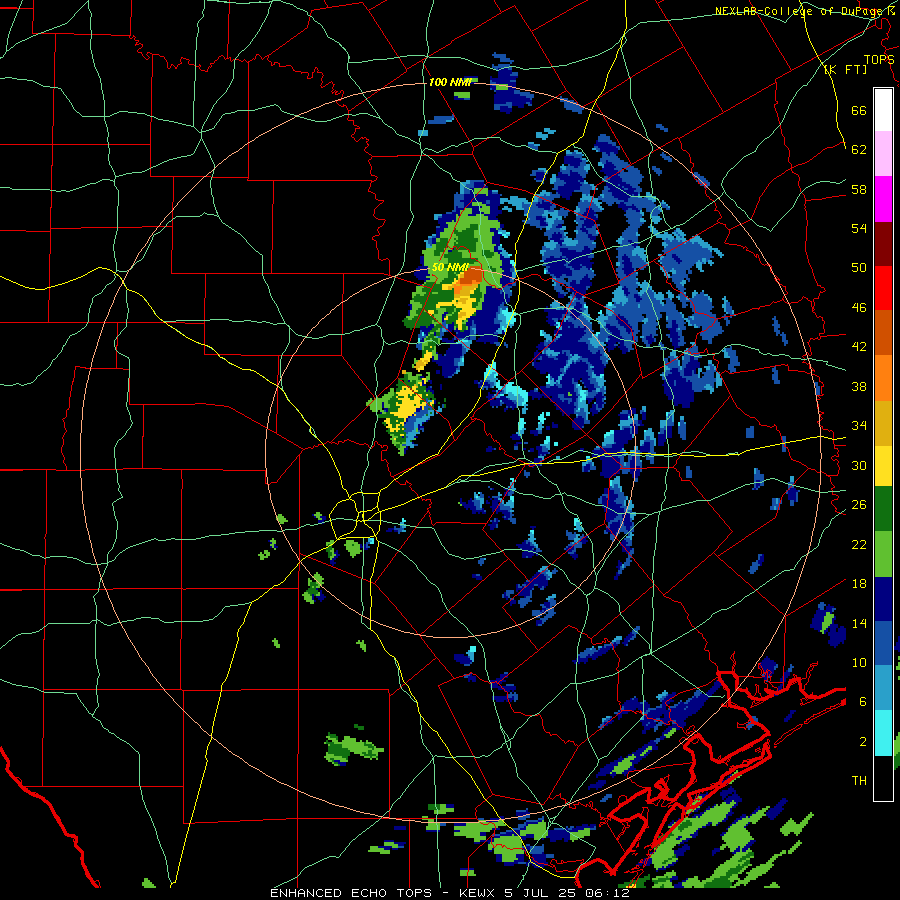Viewport: 900px width, 900px height.
Task: Click legend value "26"
Action: 859,504
